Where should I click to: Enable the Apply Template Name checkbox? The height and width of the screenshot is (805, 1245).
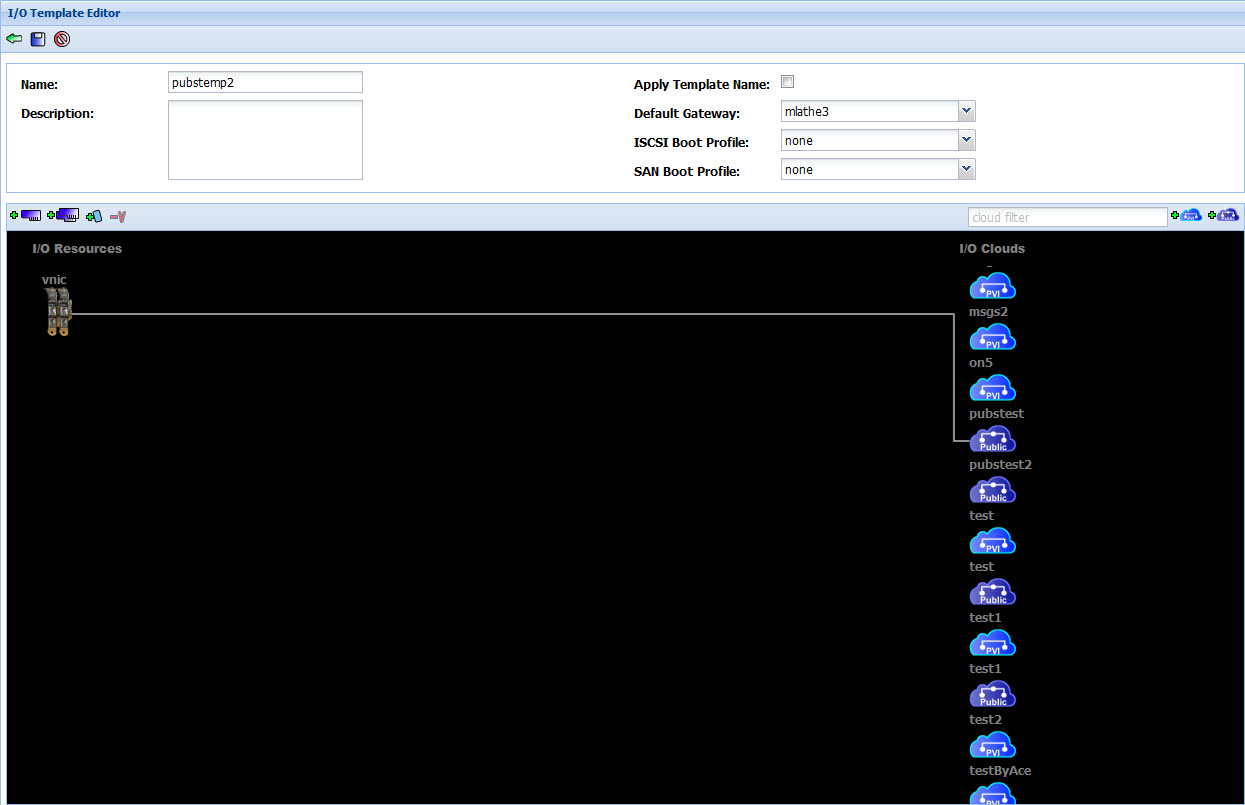click(x=787, y=83)
